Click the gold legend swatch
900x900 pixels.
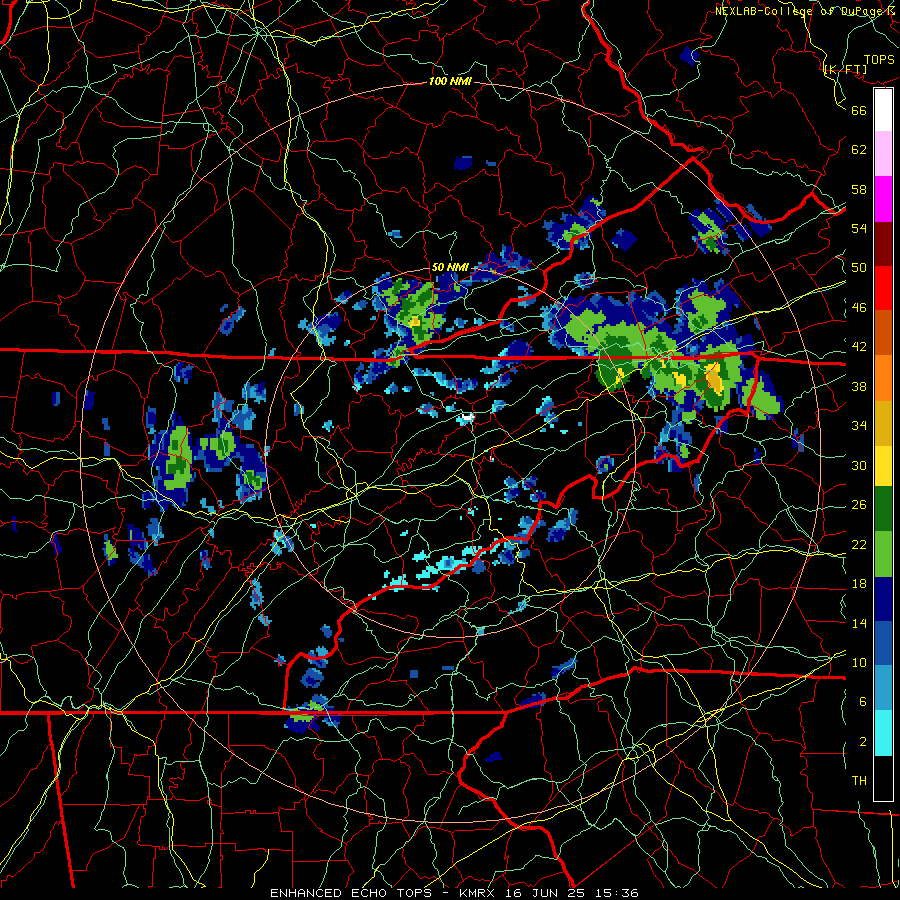tap(883, 423)
